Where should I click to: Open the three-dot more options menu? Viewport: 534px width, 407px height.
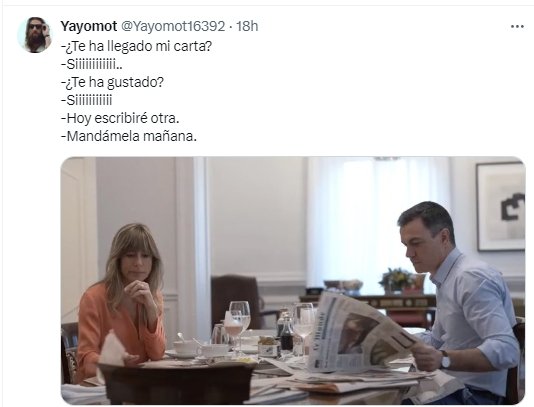click(x=517, y=27)
